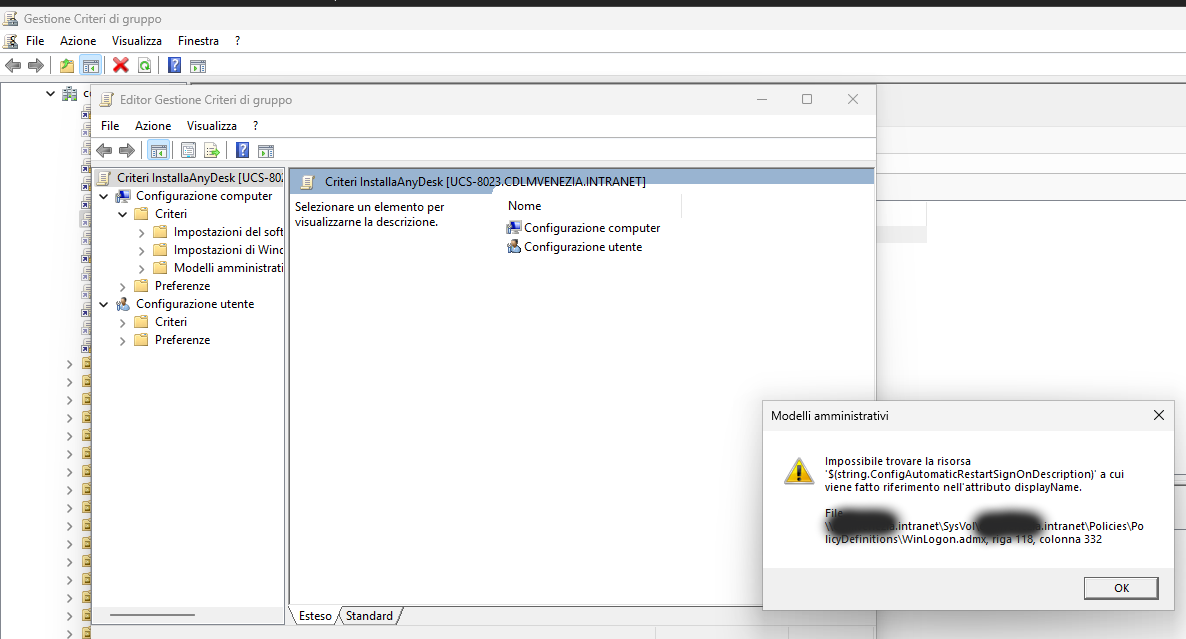Open Visualizza menu in Gestione Criteri di gruppo
Image resolution: width=1186 pixels, height=639 pixels.
pyautogui.click(x=137, y=41)
